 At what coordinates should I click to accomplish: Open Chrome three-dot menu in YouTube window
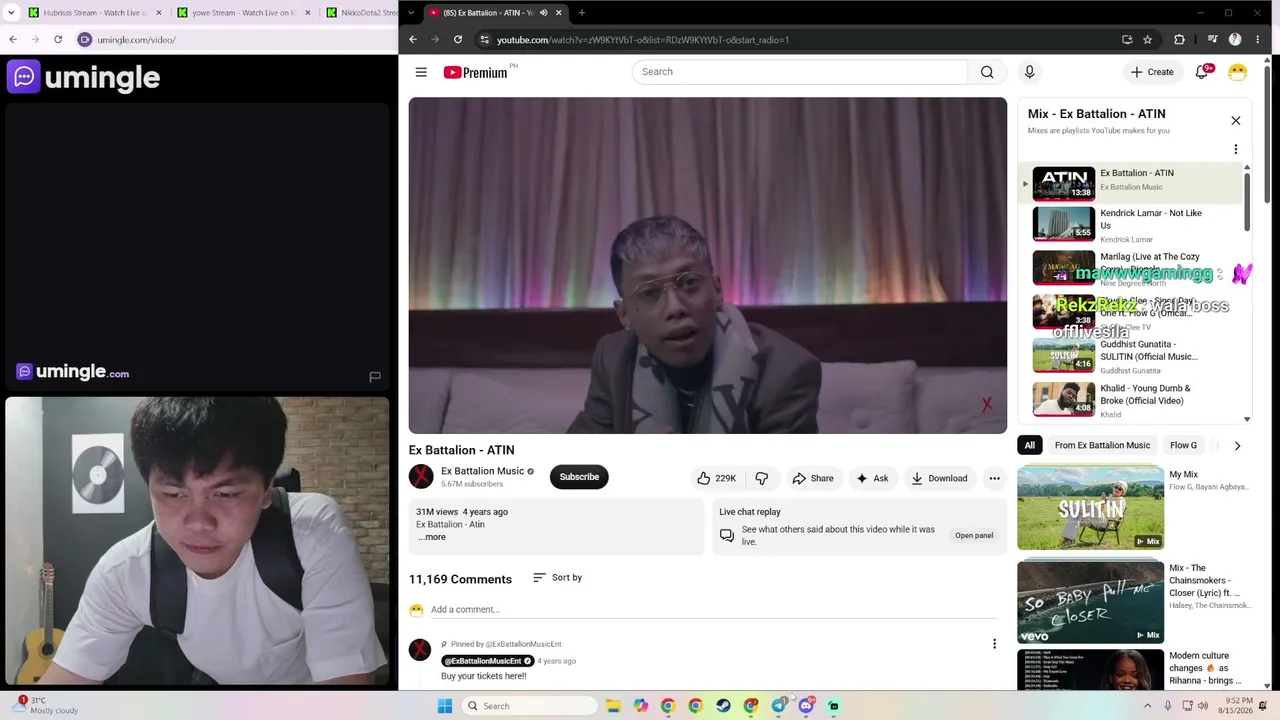pos(1257,40)
